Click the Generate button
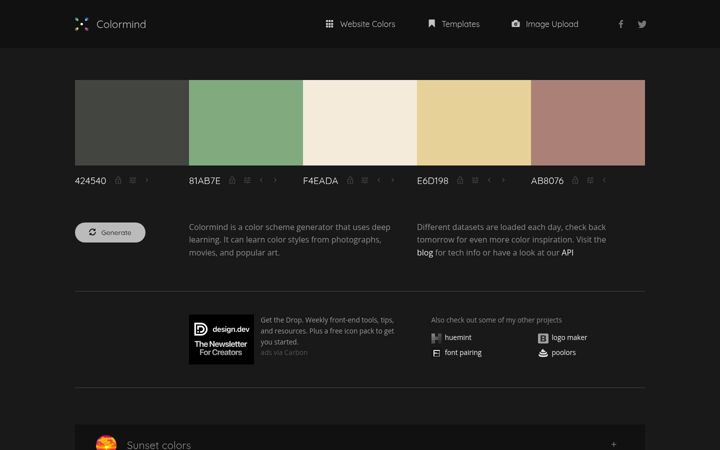720x450 pixels. tap(110, 232)
